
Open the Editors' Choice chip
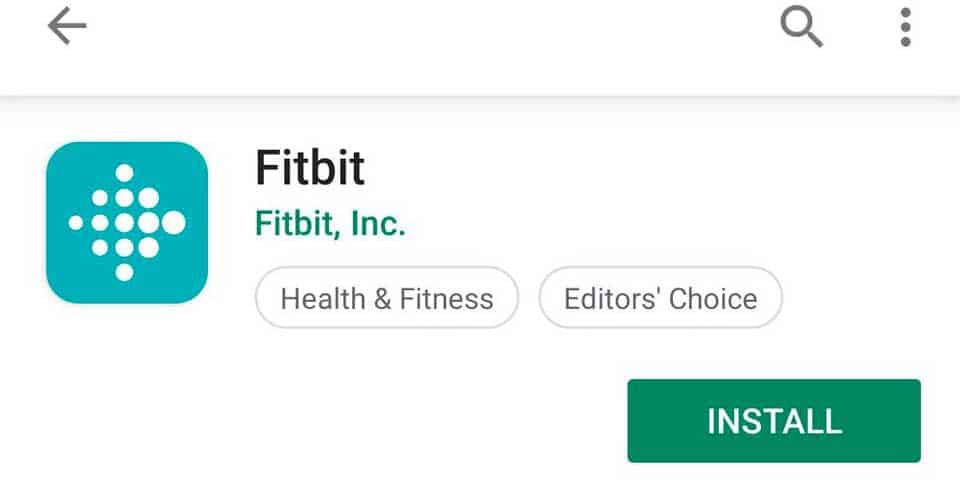click(x=660, y=298)
